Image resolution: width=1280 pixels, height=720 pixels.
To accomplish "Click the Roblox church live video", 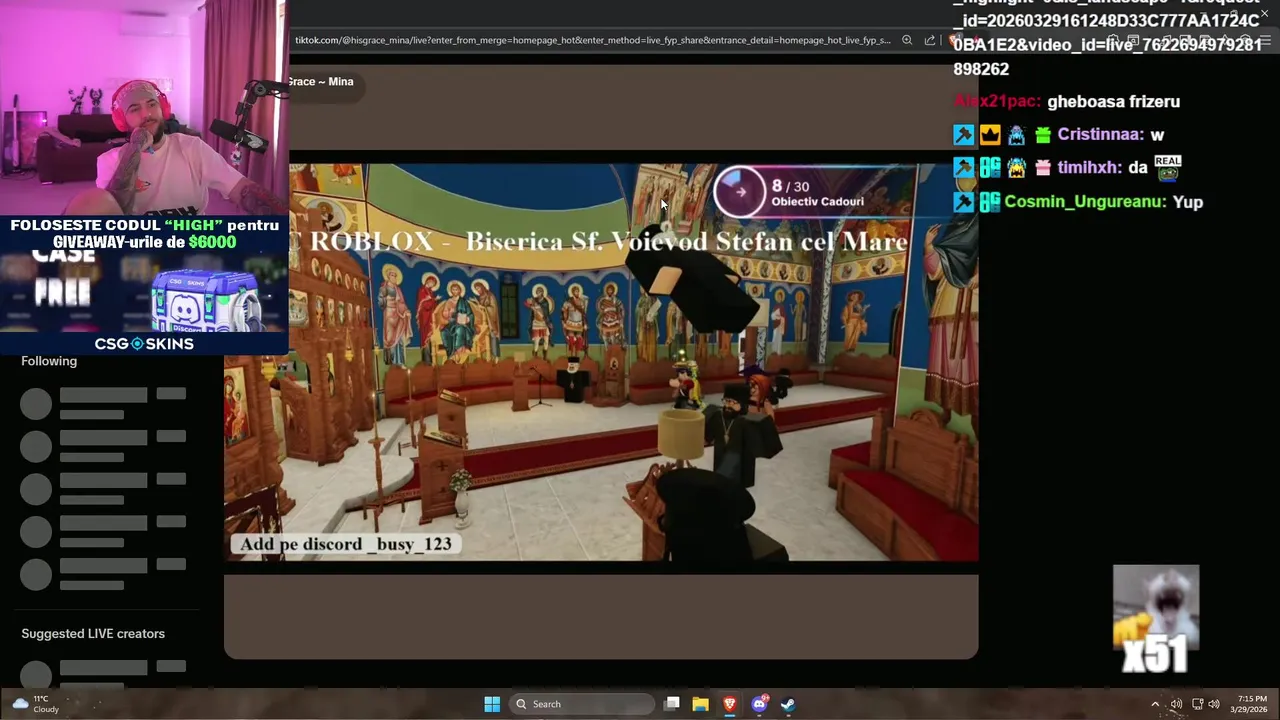I will [x=601, y=362].
